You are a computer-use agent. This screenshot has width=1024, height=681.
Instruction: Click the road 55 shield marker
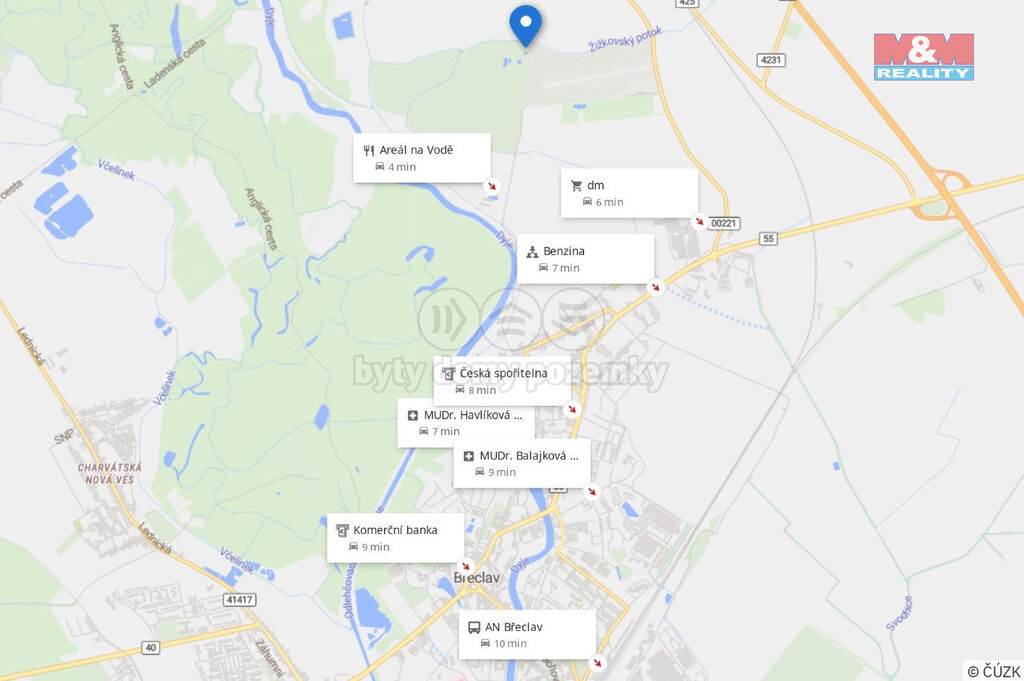click(769, 239)
